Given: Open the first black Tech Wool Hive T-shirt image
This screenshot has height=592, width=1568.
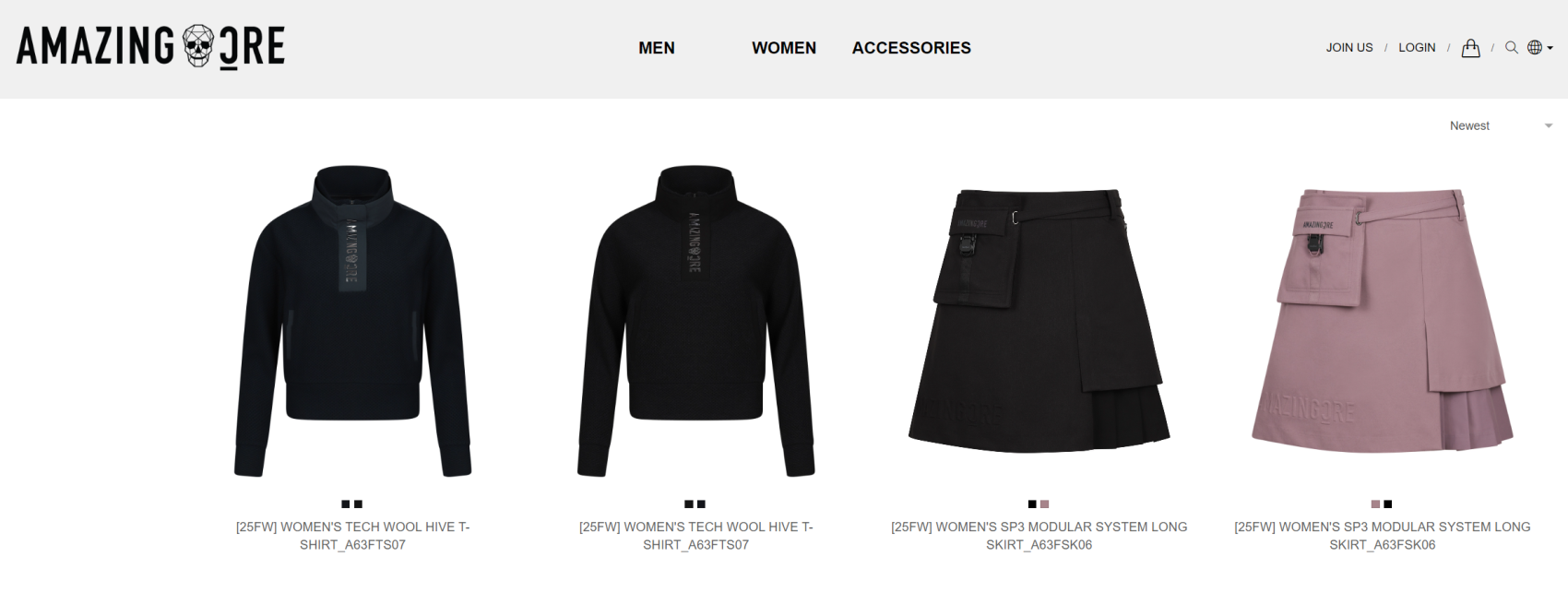Looking at the screenshot, I should click(352, 321).
